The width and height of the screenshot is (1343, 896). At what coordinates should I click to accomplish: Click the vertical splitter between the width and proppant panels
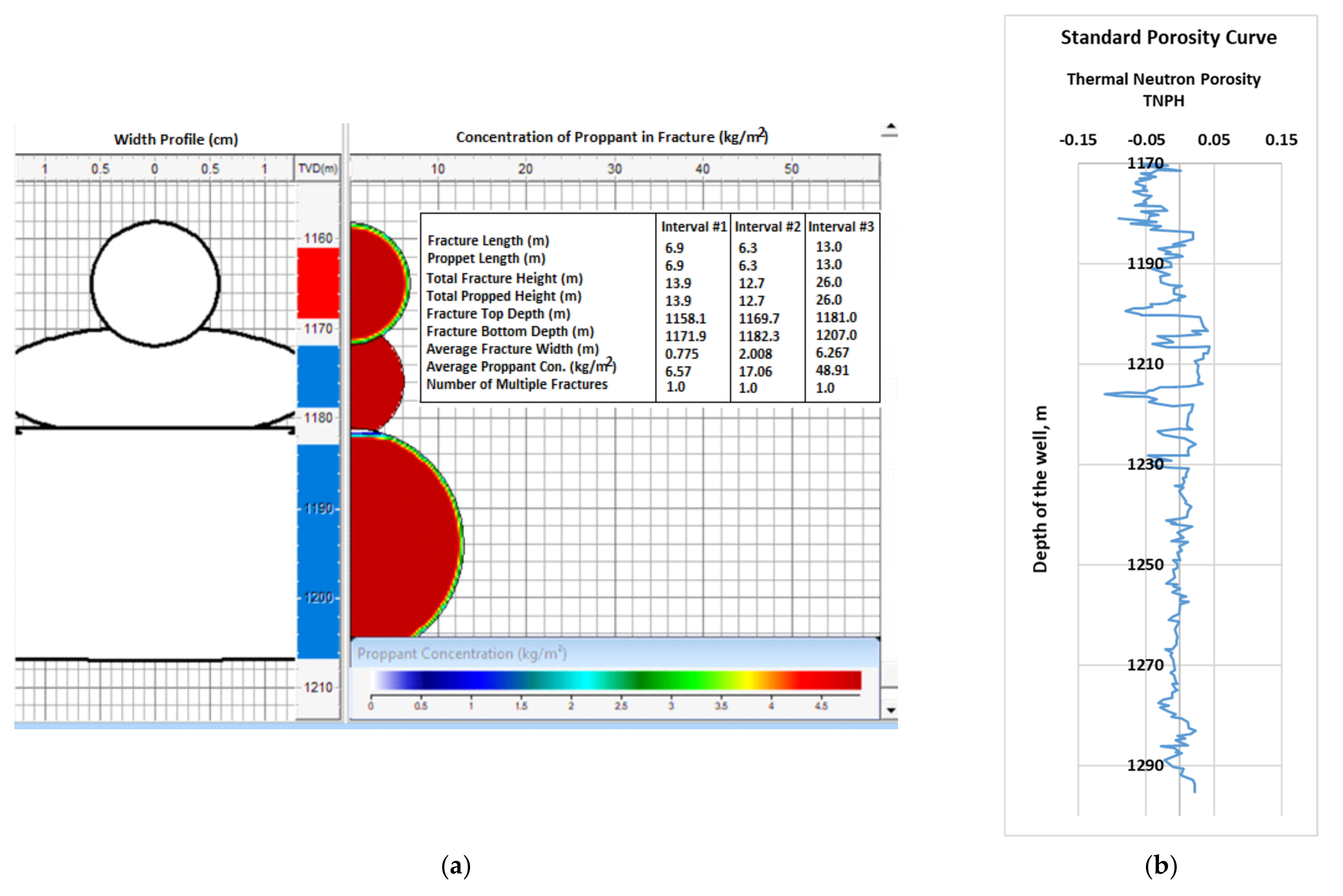click(345, 423)
